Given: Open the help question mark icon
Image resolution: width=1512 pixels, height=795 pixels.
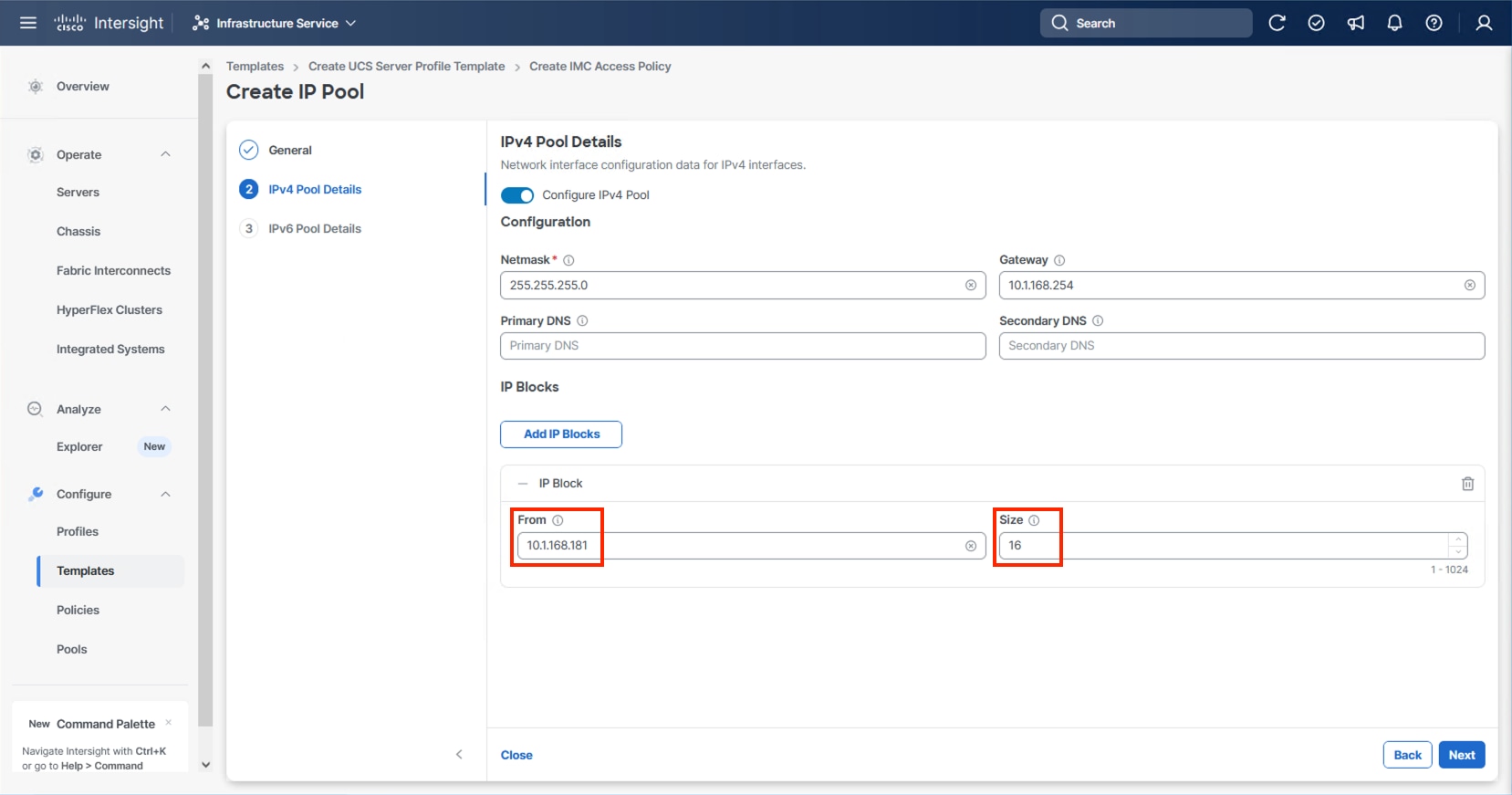Looking at the screenshot, I should 1434,23.
